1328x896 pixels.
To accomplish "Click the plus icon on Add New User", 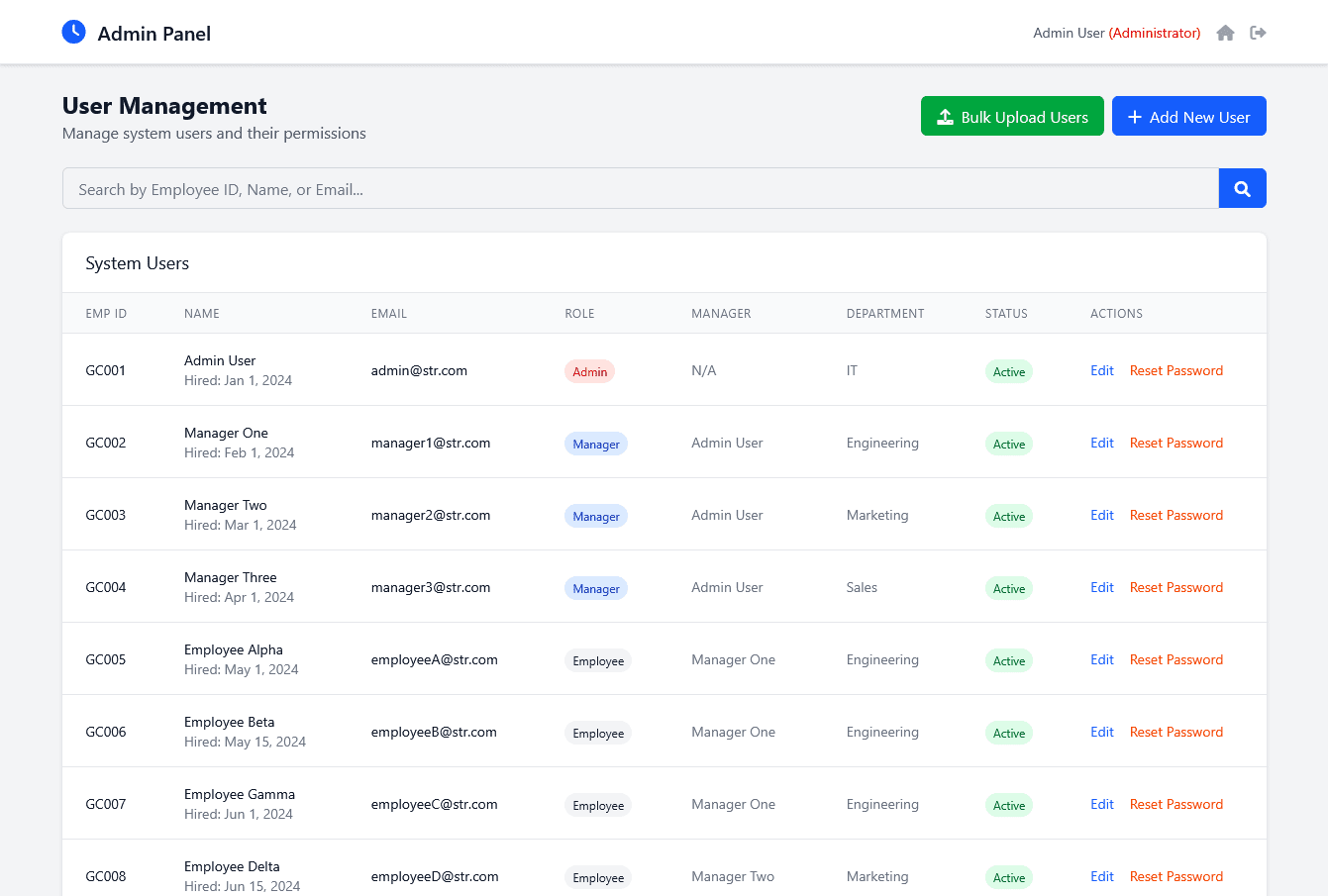I will pyautogui.click(x=1134, y=116).
